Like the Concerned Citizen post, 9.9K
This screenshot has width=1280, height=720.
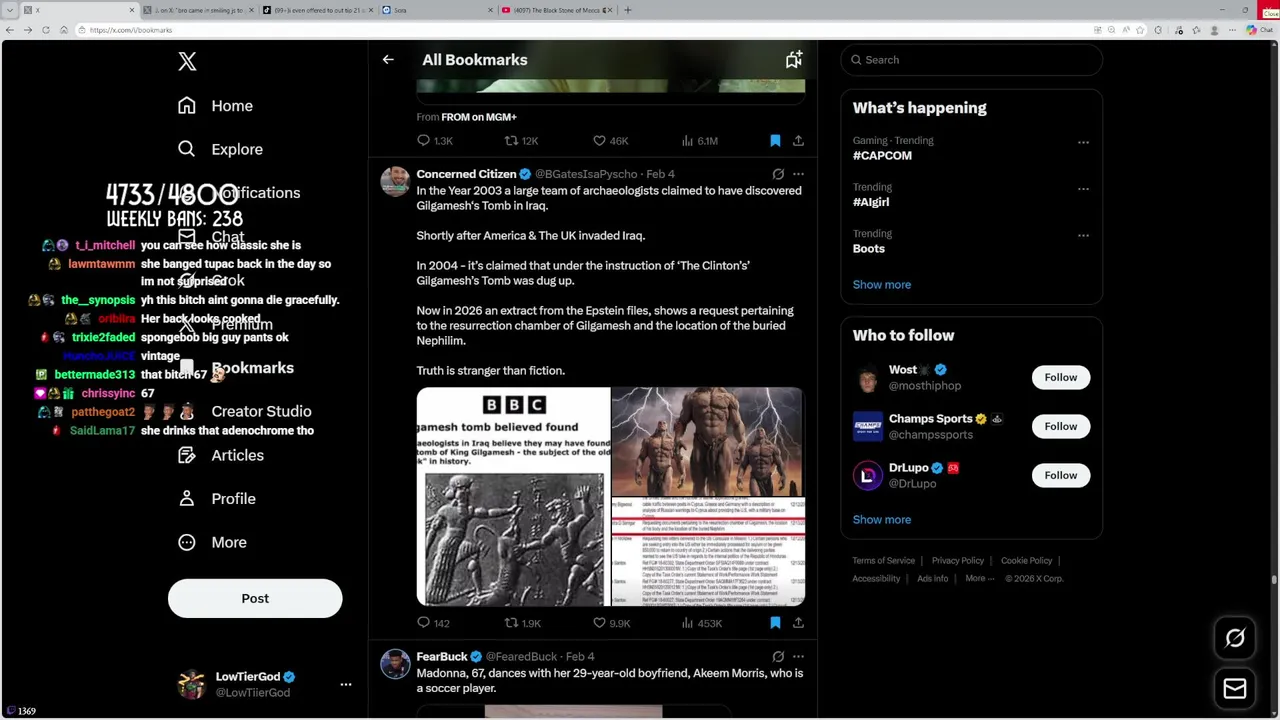(611, 623)
